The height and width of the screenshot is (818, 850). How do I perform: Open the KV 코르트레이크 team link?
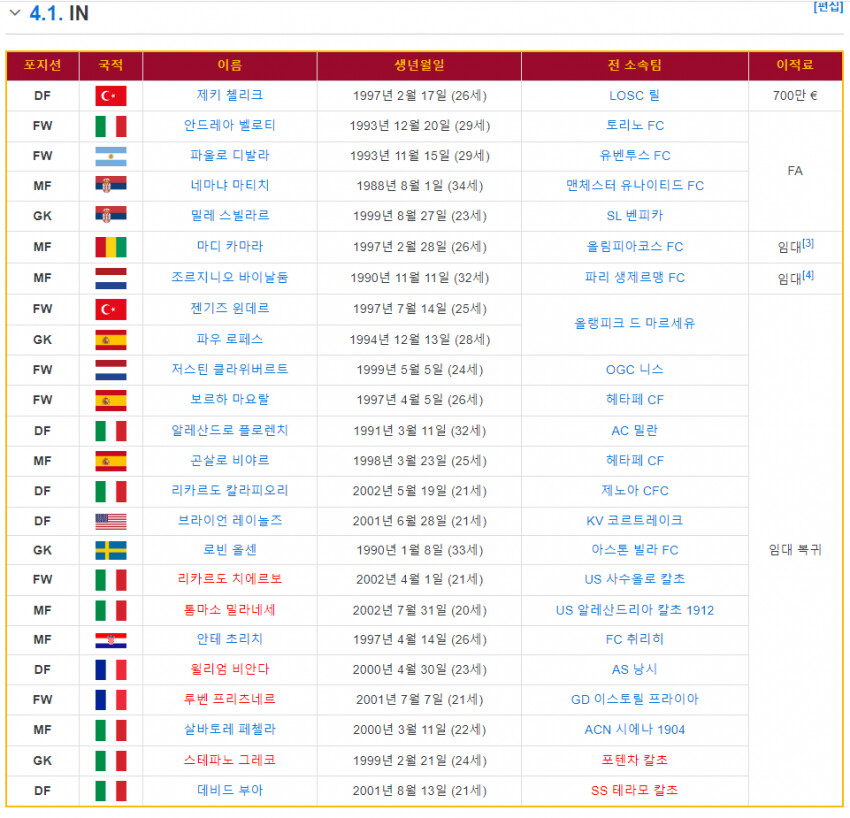pyautogui.click(x=634, y=521)
